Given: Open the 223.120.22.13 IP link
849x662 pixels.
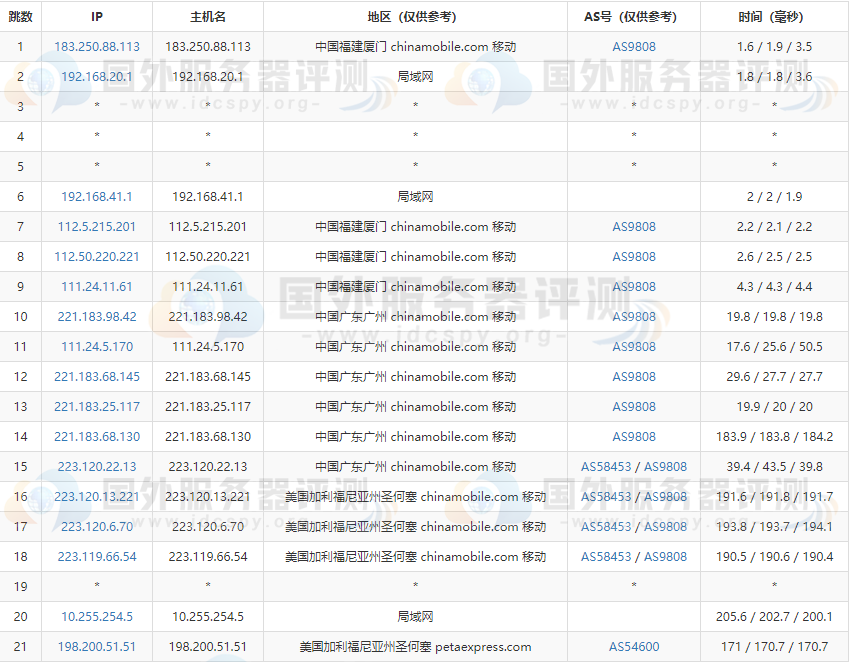Looking at the screenshot, I should pos(97,467).
